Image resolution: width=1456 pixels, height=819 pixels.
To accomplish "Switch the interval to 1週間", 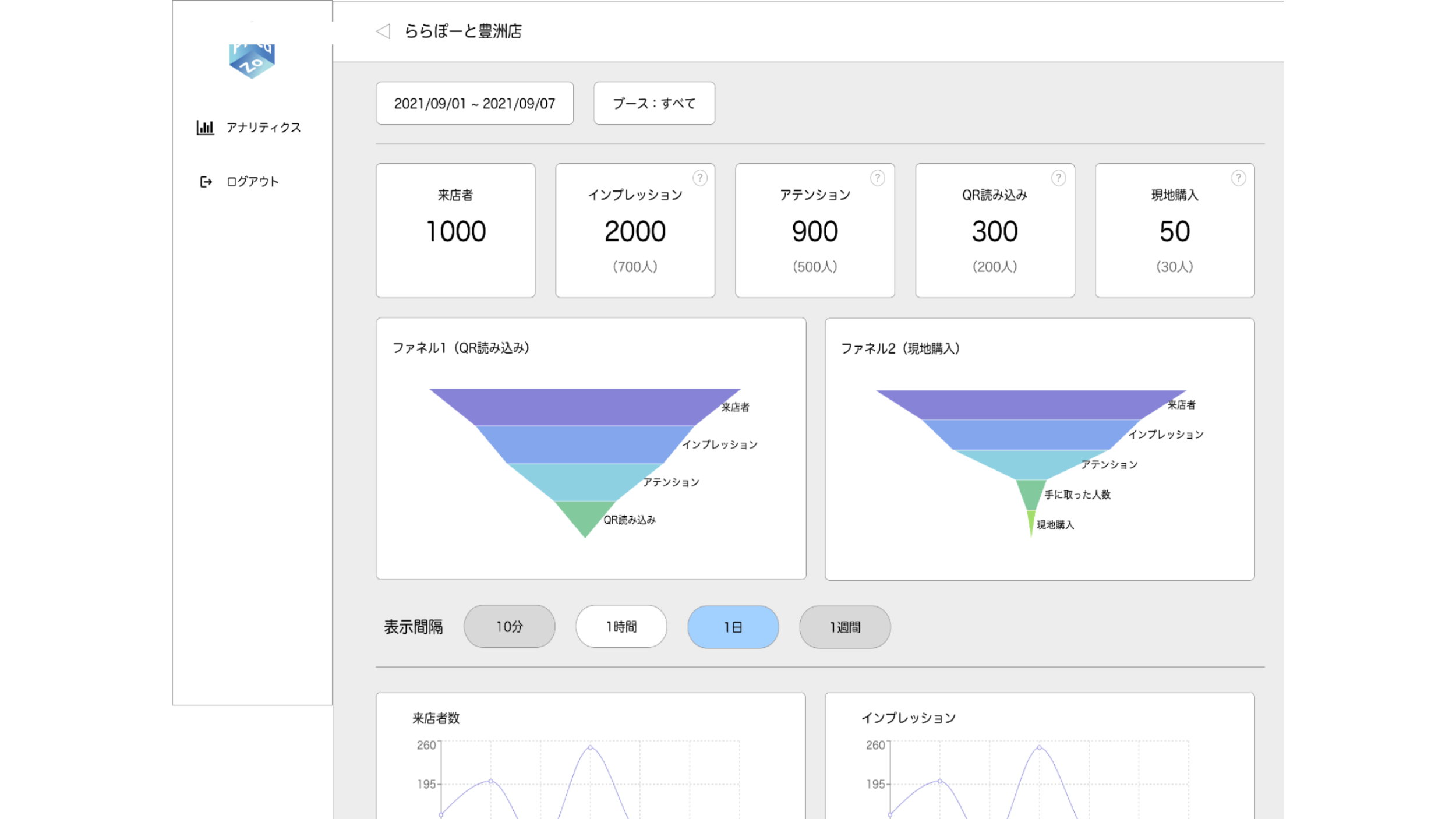I will point(844,627).
